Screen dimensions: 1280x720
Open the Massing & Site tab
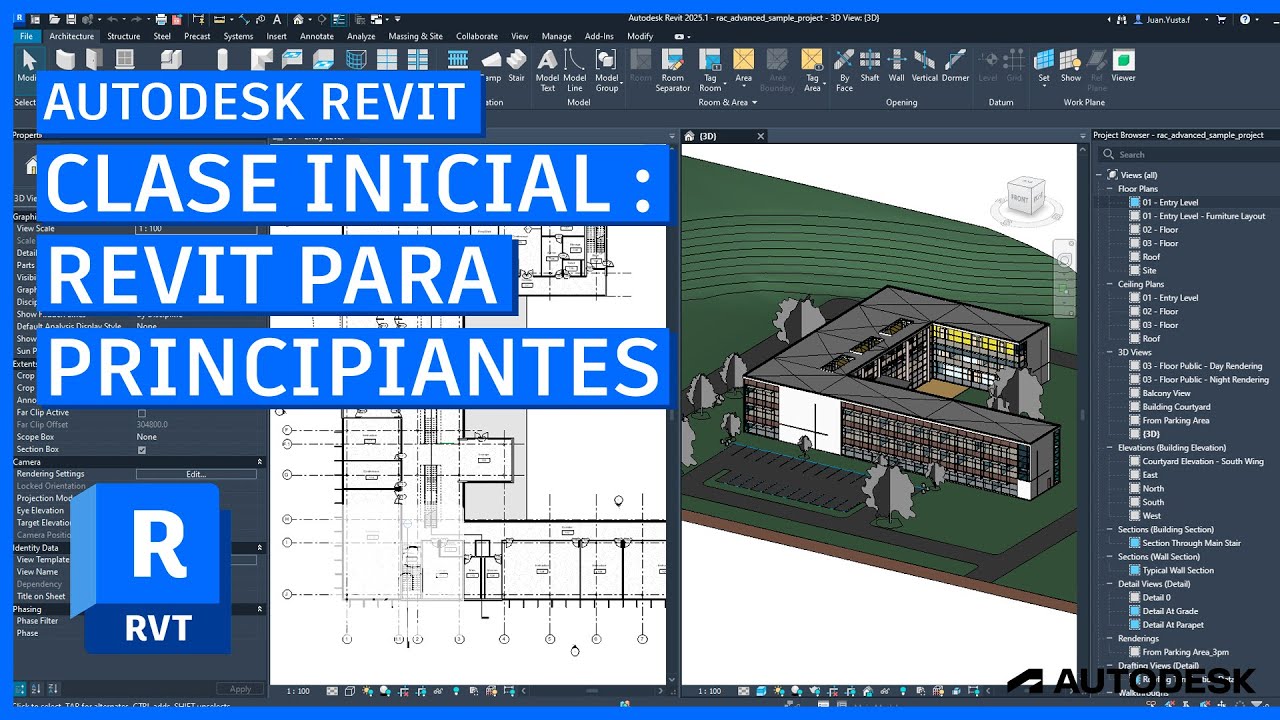(416, 36)
